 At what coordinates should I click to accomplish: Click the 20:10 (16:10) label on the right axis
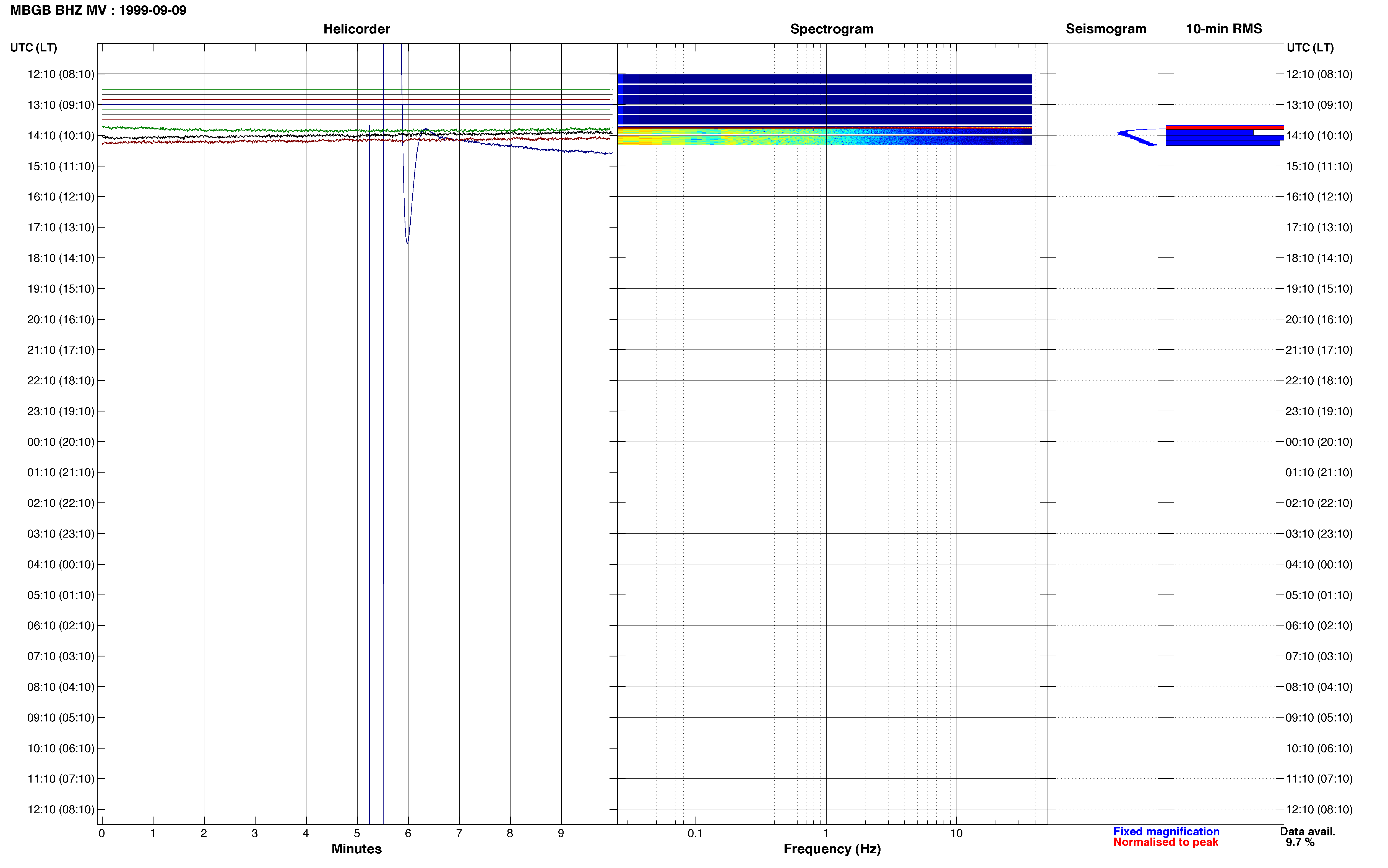(1319, 319)
